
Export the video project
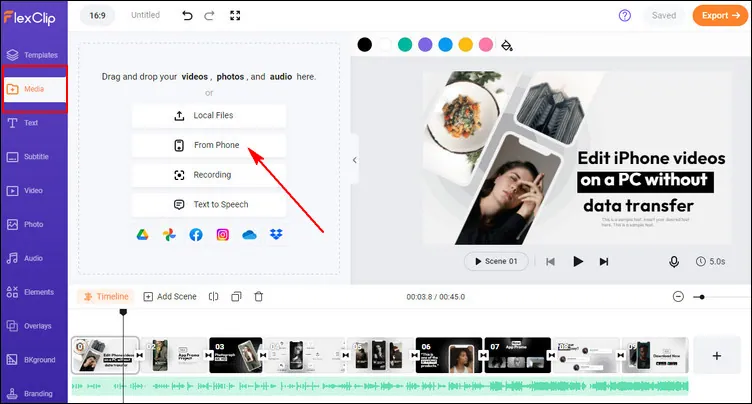(x=720, y=15)
